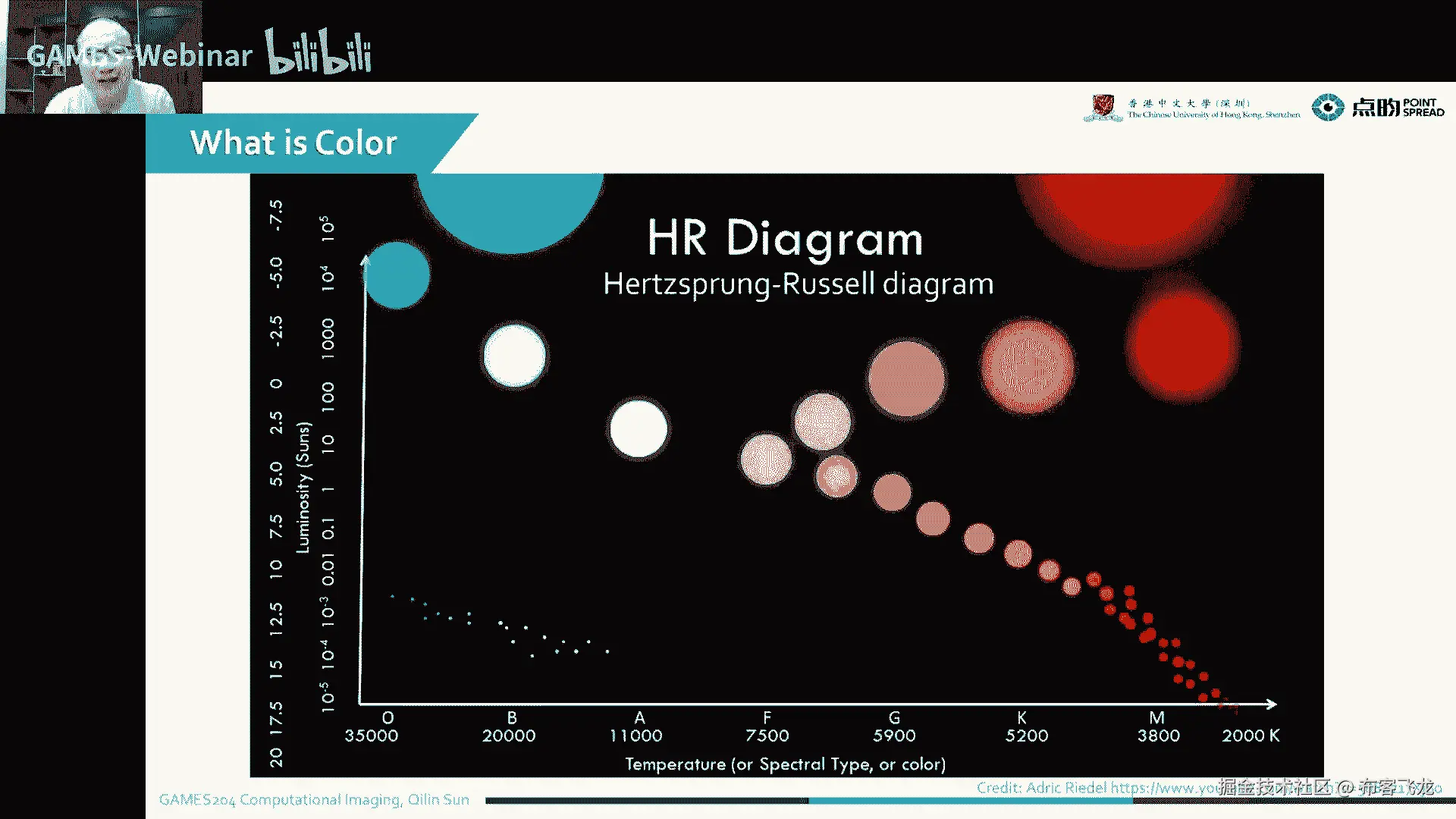The width and height of the screenshot is (1456, 819).
Task: Click the Point Spread eye logo
Action: pos(1328,107)
